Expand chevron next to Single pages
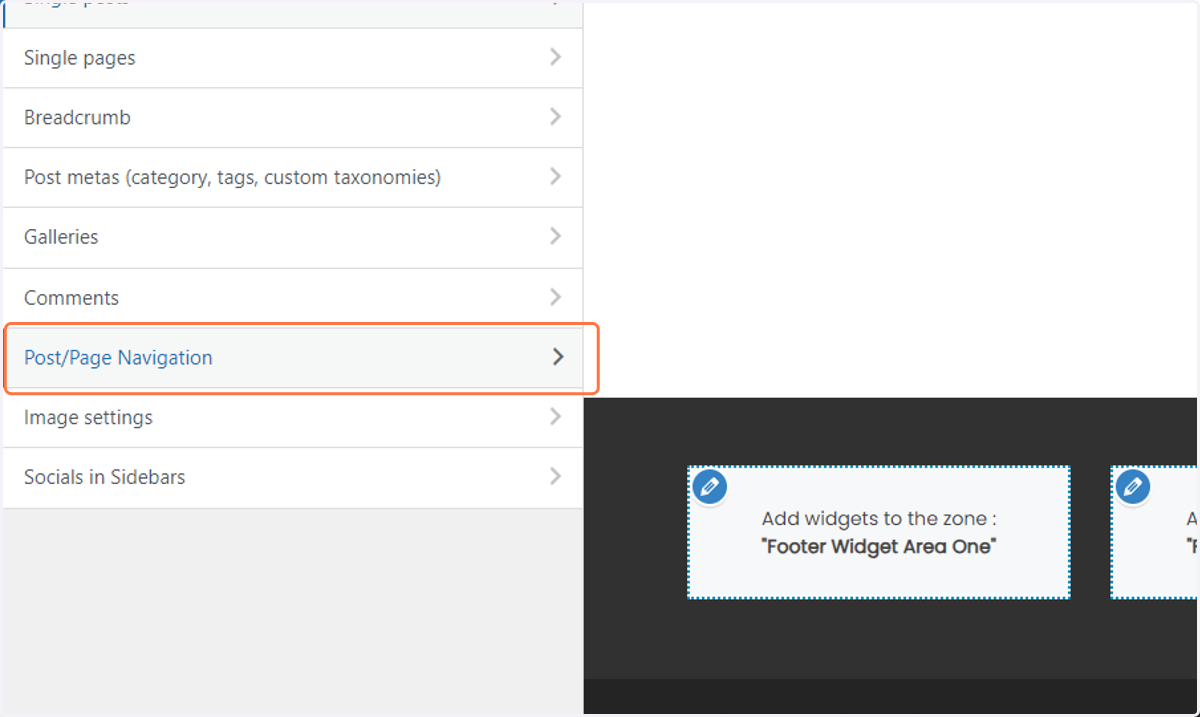This screenshot has height=717, width=1200. pos(556,57)
